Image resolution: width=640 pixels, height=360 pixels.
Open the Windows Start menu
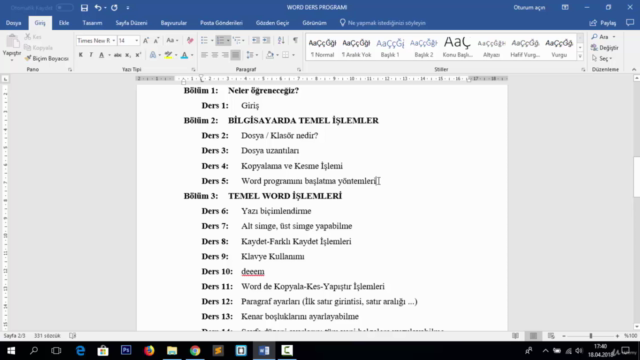pos(11,351)
